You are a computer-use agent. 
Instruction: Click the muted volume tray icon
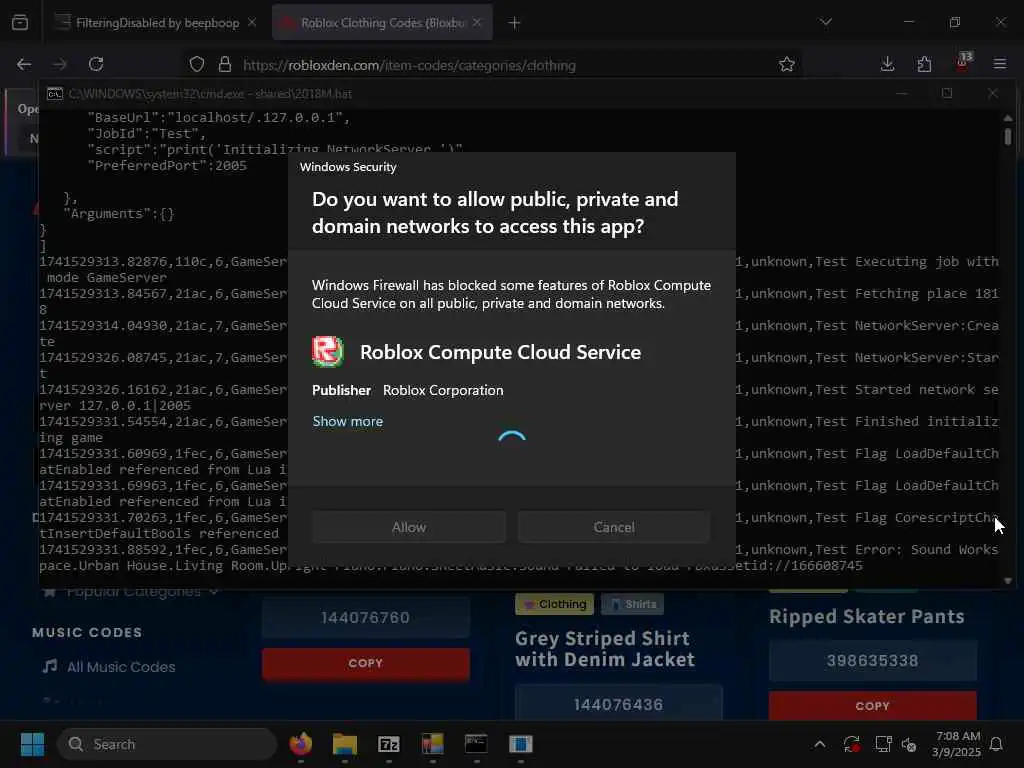pos(908,744)
